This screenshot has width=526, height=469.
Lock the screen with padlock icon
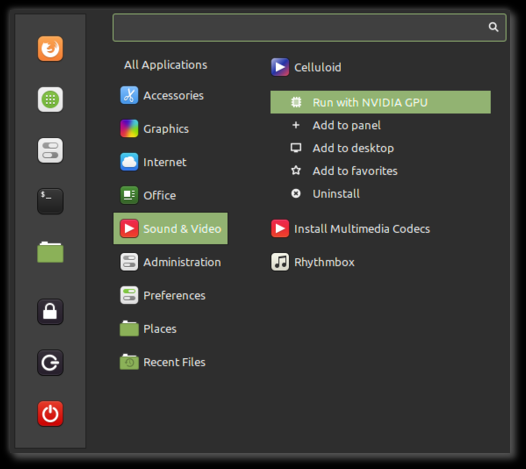tap(50, 312)
